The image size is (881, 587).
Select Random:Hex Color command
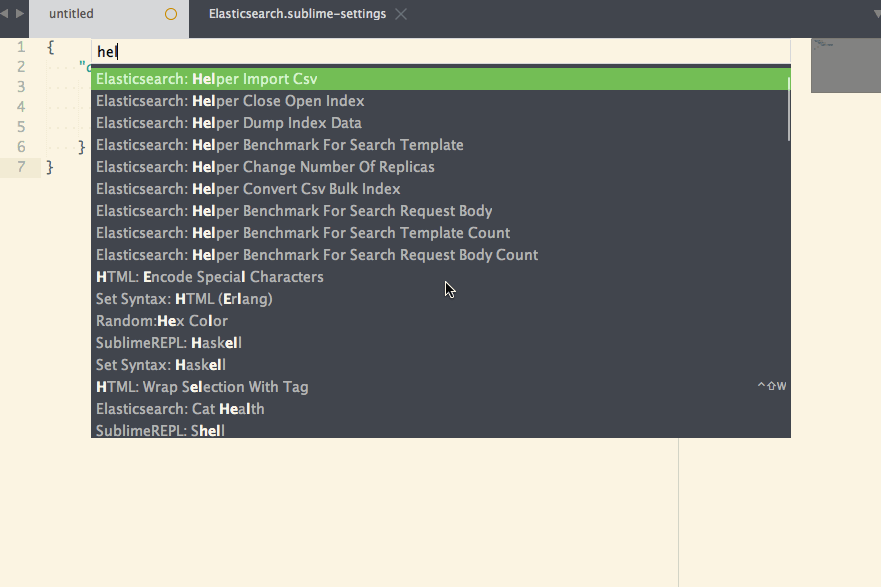[441, 321]
